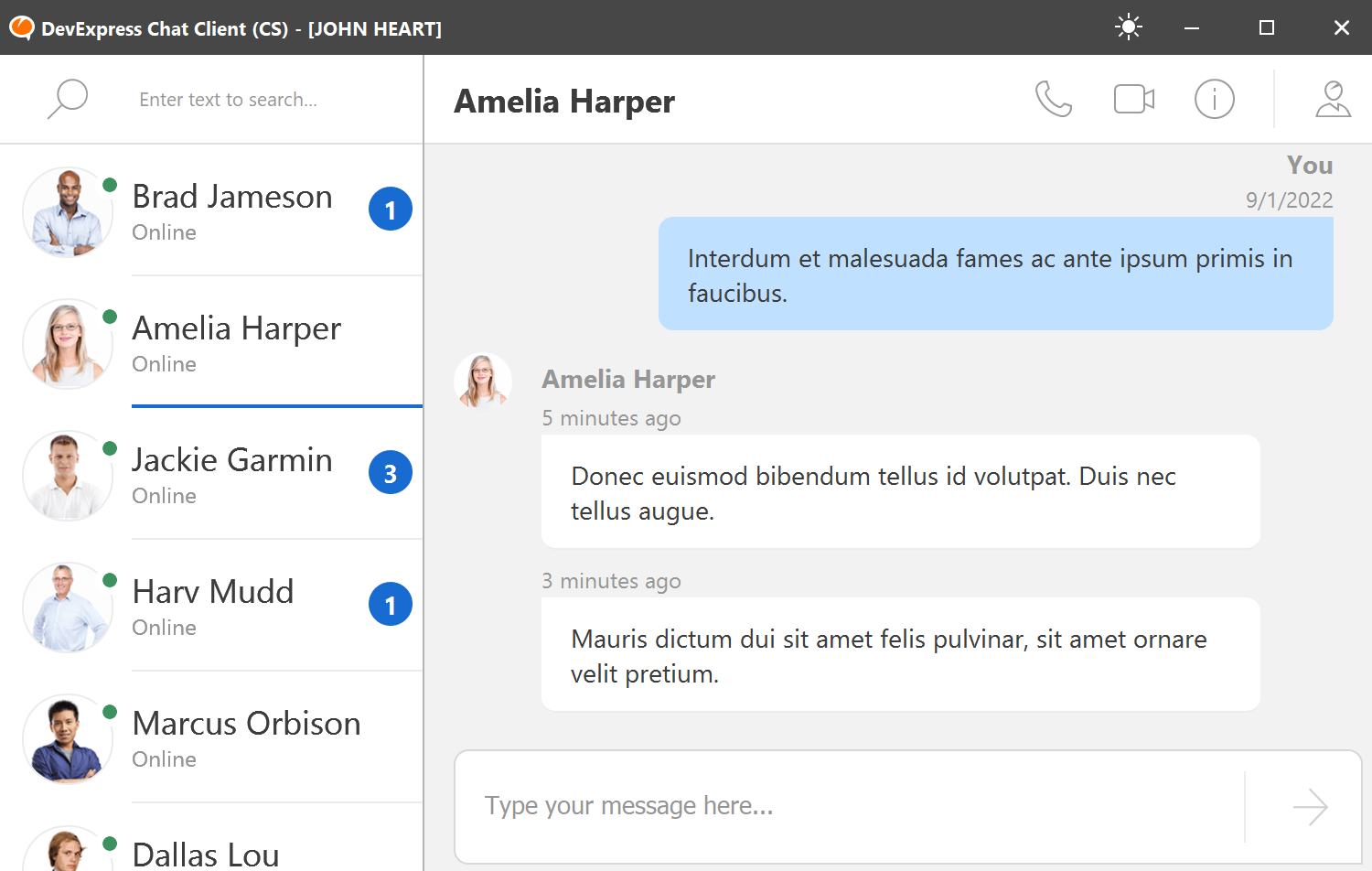Click Amelia Harper's avatar in the chat
This screenshot has width=1372, height=871.
click(482, 380)
